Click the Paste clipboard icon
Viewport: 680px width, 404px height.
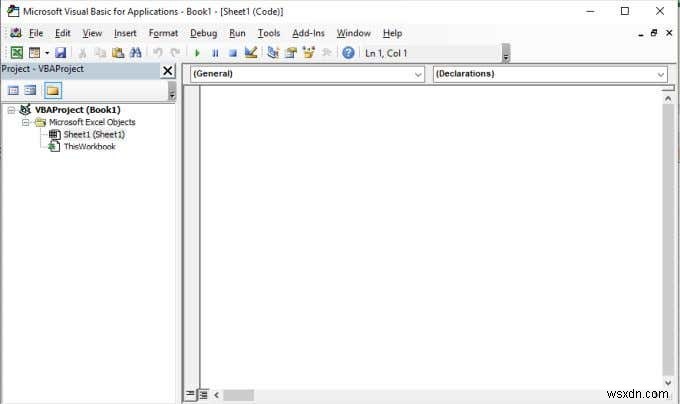[118, 53]
